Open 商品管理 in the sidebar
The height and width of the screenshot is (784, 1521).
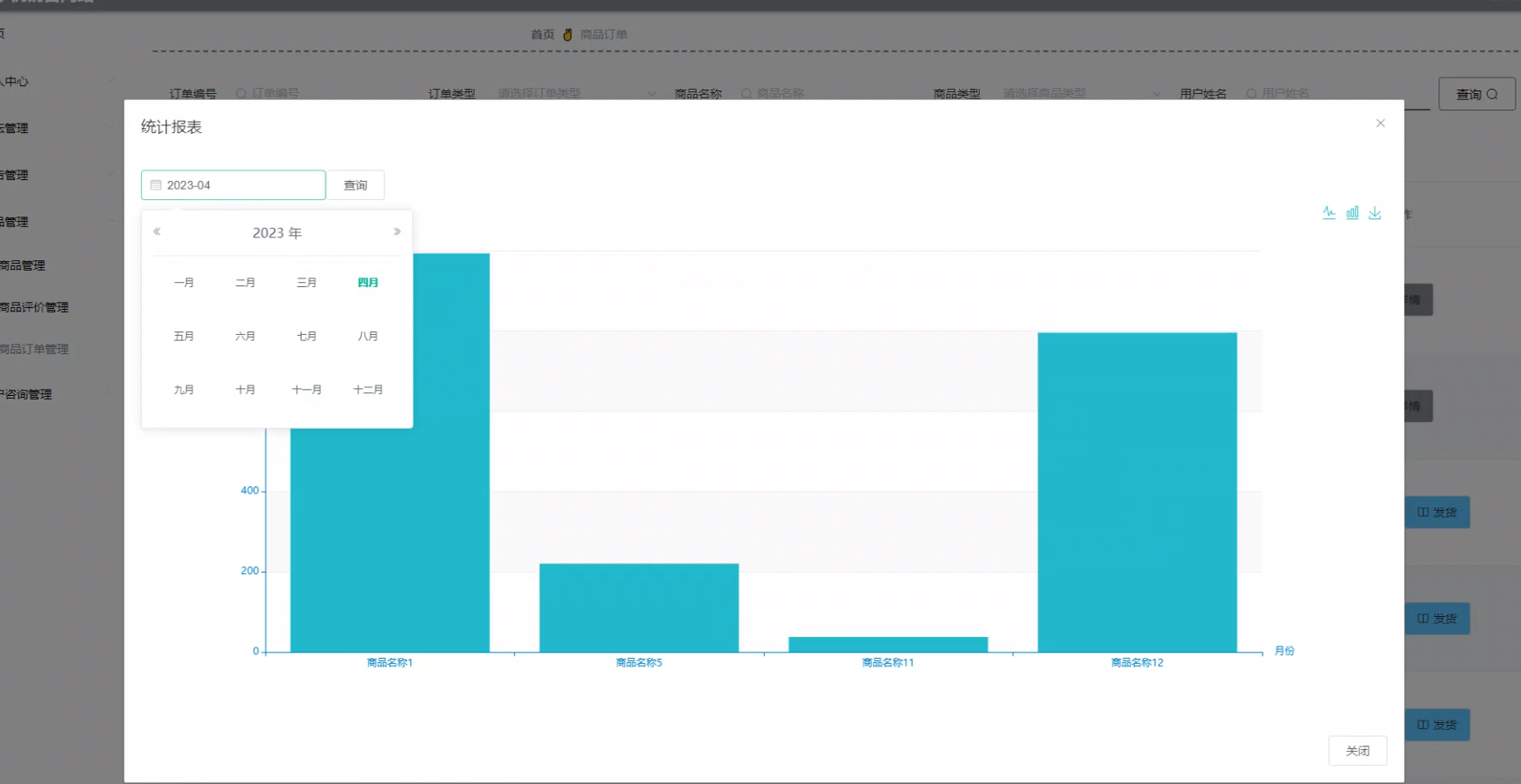click(23, 265)
